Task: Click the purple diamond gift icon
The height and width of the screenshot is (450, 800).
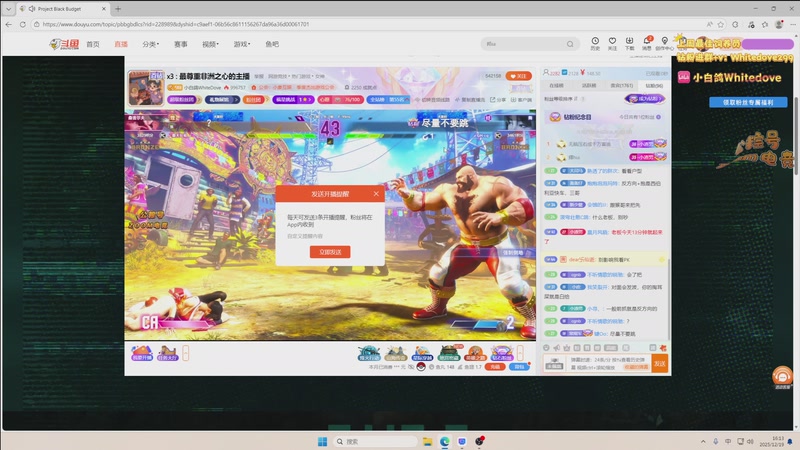Action: 502,353
